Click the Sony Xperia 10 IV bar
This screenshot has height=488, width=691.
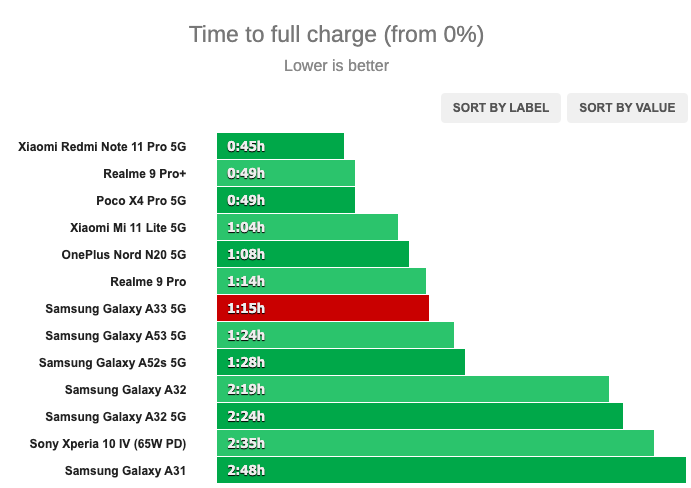tap(435, 443)
